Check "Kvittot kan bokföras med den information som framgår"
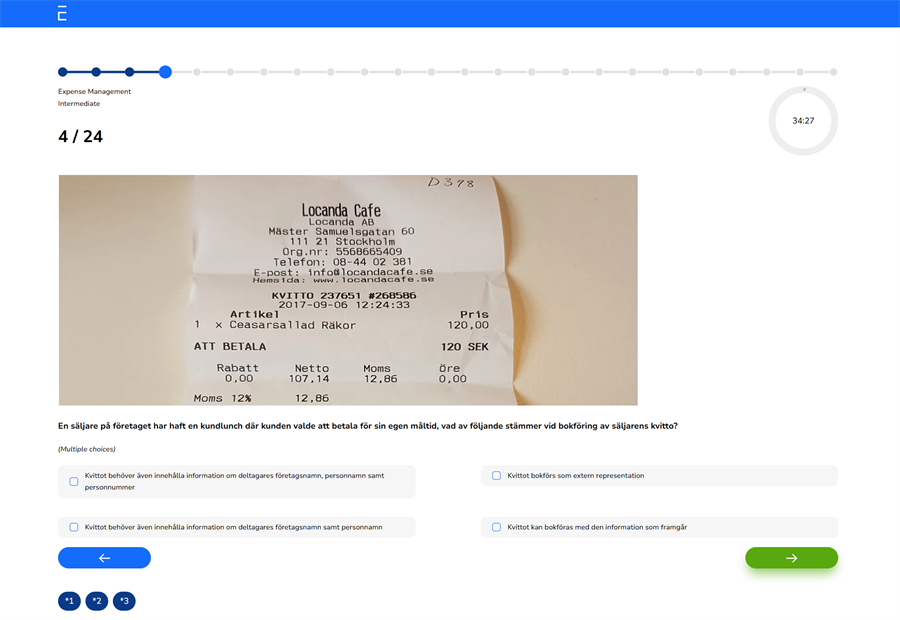The width and height of the screenshot is (900, 620). click(x=495, y=526)
